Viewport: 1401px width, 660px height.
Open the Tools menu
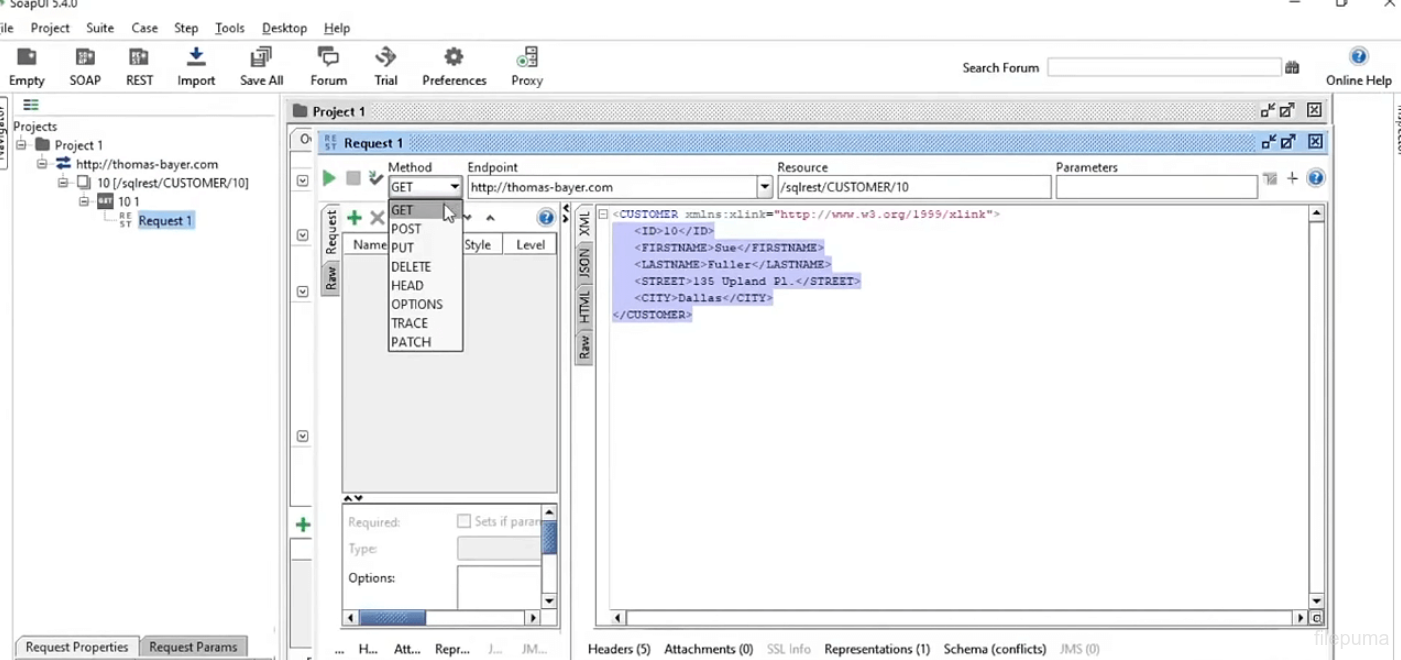229,28
